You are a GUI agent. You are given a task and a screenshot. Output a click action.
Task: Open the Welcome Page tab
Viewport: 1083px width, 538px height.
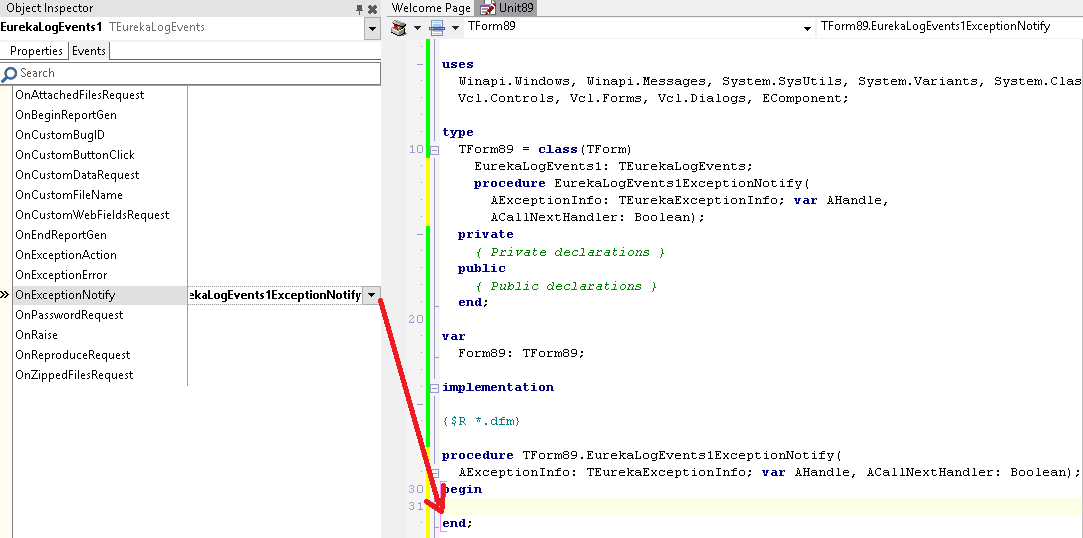tap(431, 8)
